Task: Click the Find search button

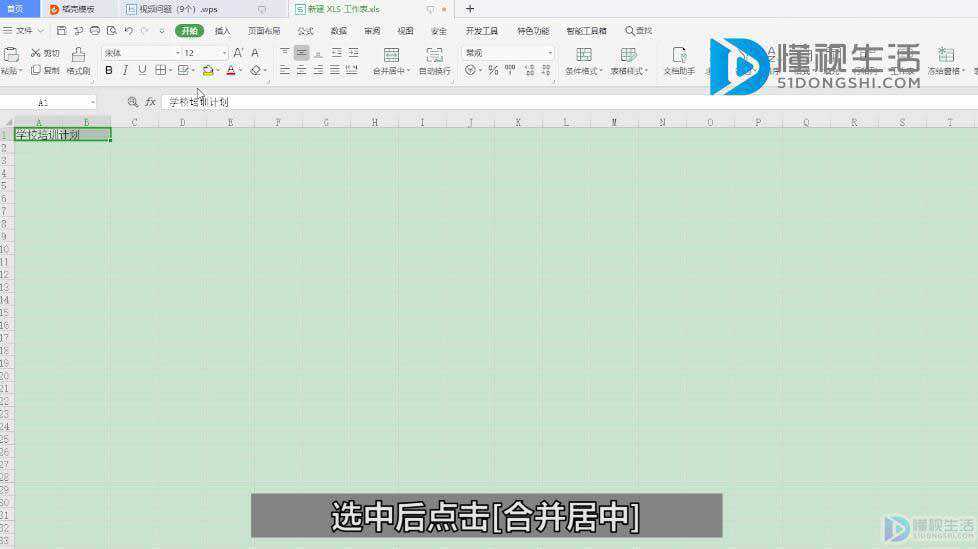Action: (x=639, y=31)
